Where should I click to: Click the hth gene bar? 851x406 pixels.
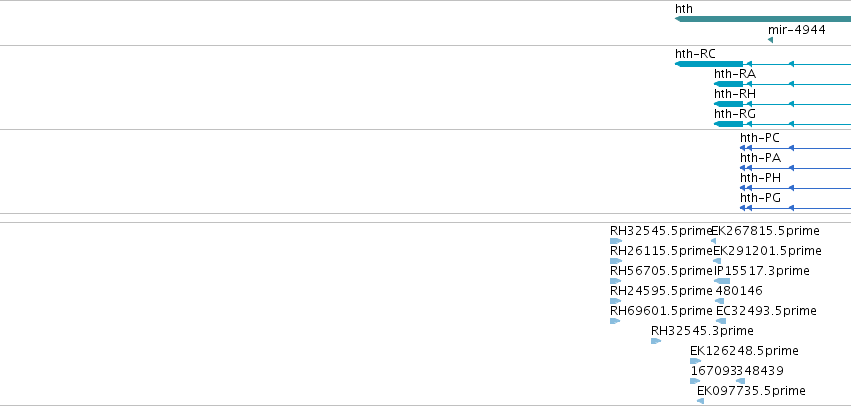click(763, 19)
